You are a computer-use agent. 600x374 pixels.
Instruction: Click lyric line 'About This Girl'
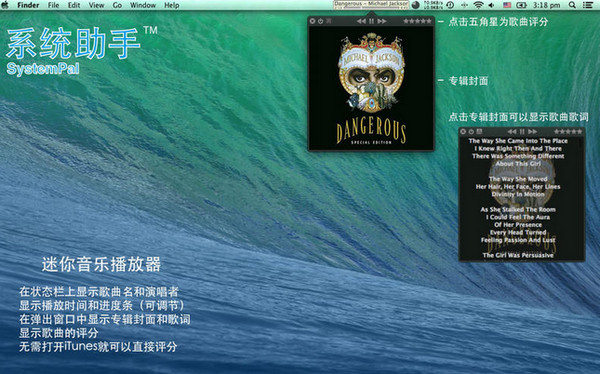coord(518,164)
